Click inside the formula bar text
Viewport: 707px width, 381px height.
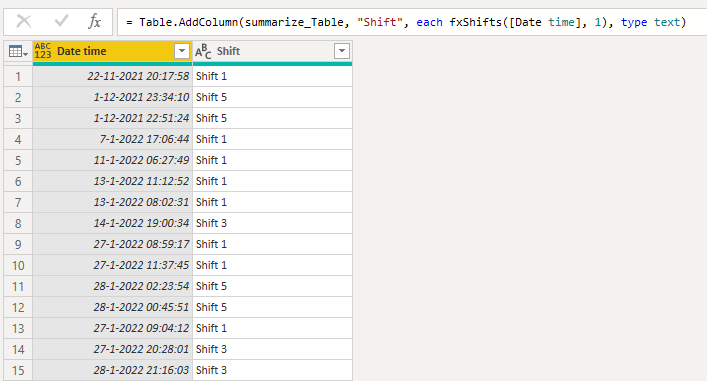[406, 22]
